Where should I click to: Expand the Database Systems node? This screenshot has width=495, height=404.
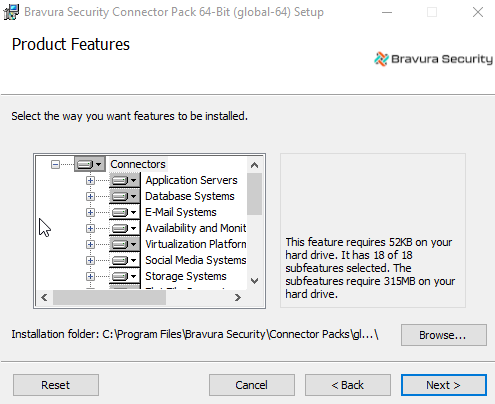coord(90,196)
